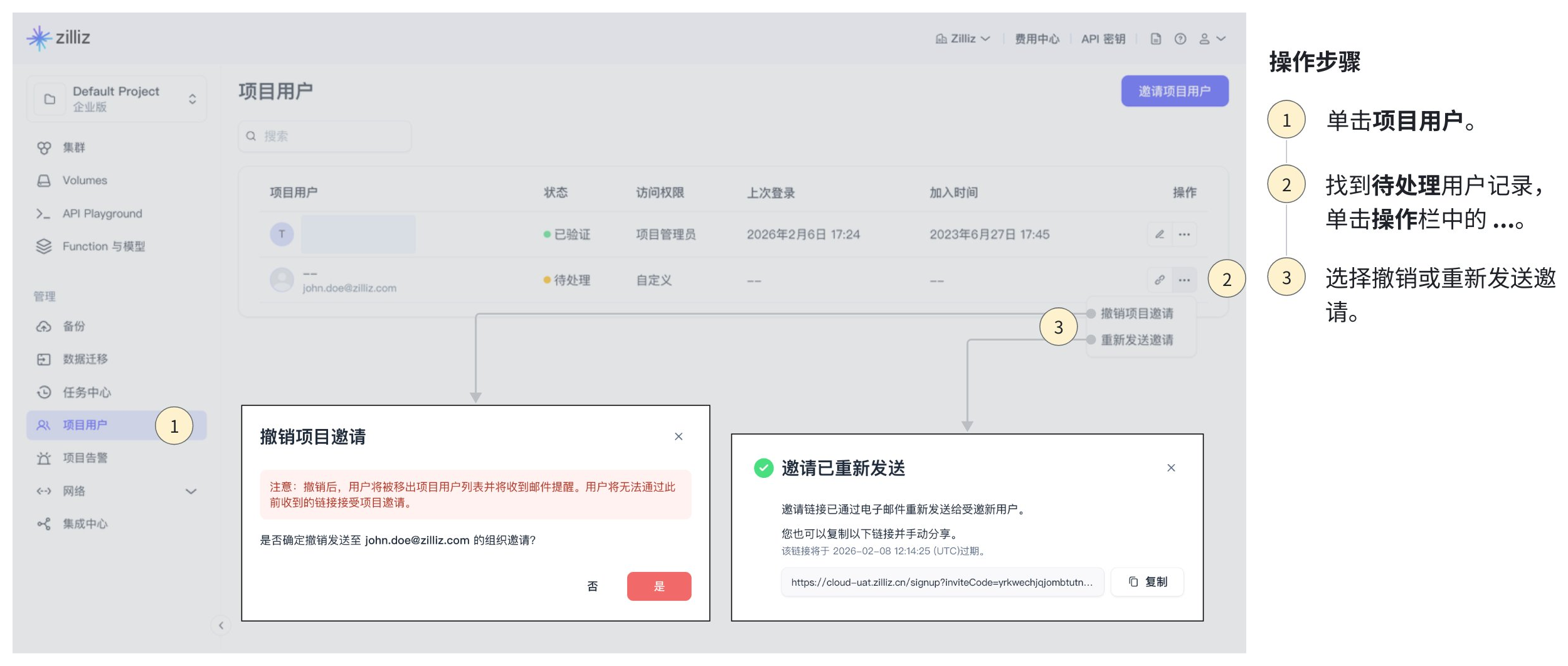Click the edit pencil icon for the verified user
This screenshot has height=666, width=1568.
click(x=1159, y=235)
